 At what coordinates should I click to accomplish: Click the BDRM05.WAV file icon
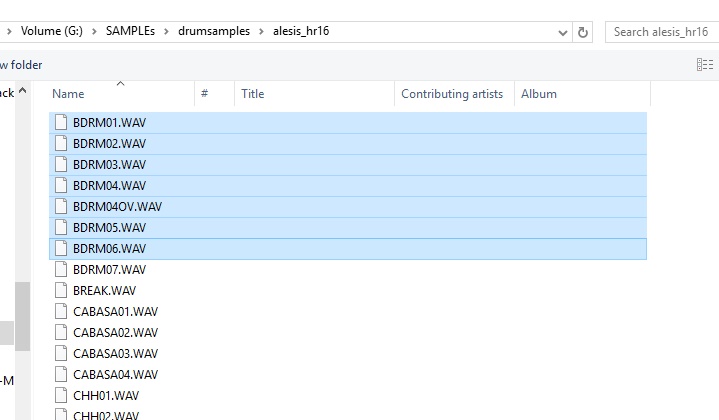[61, 227]
